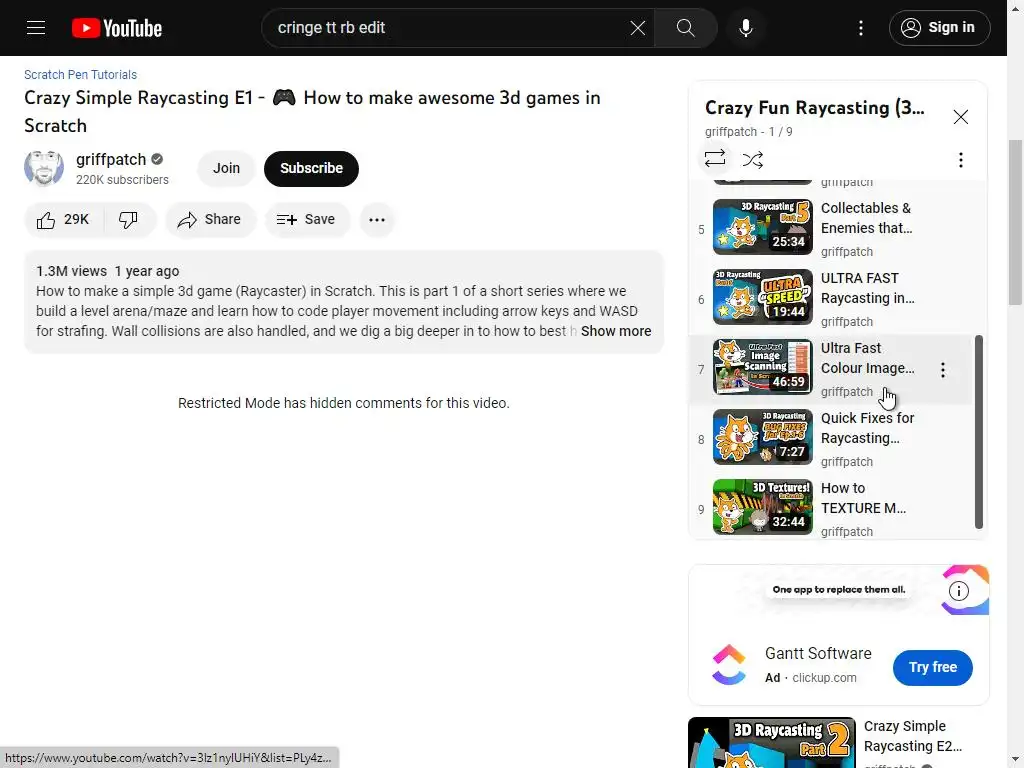Dislike the video with thumbs down
The height and width of the screenshot is (768, 1024).
[x=129, y=219]
